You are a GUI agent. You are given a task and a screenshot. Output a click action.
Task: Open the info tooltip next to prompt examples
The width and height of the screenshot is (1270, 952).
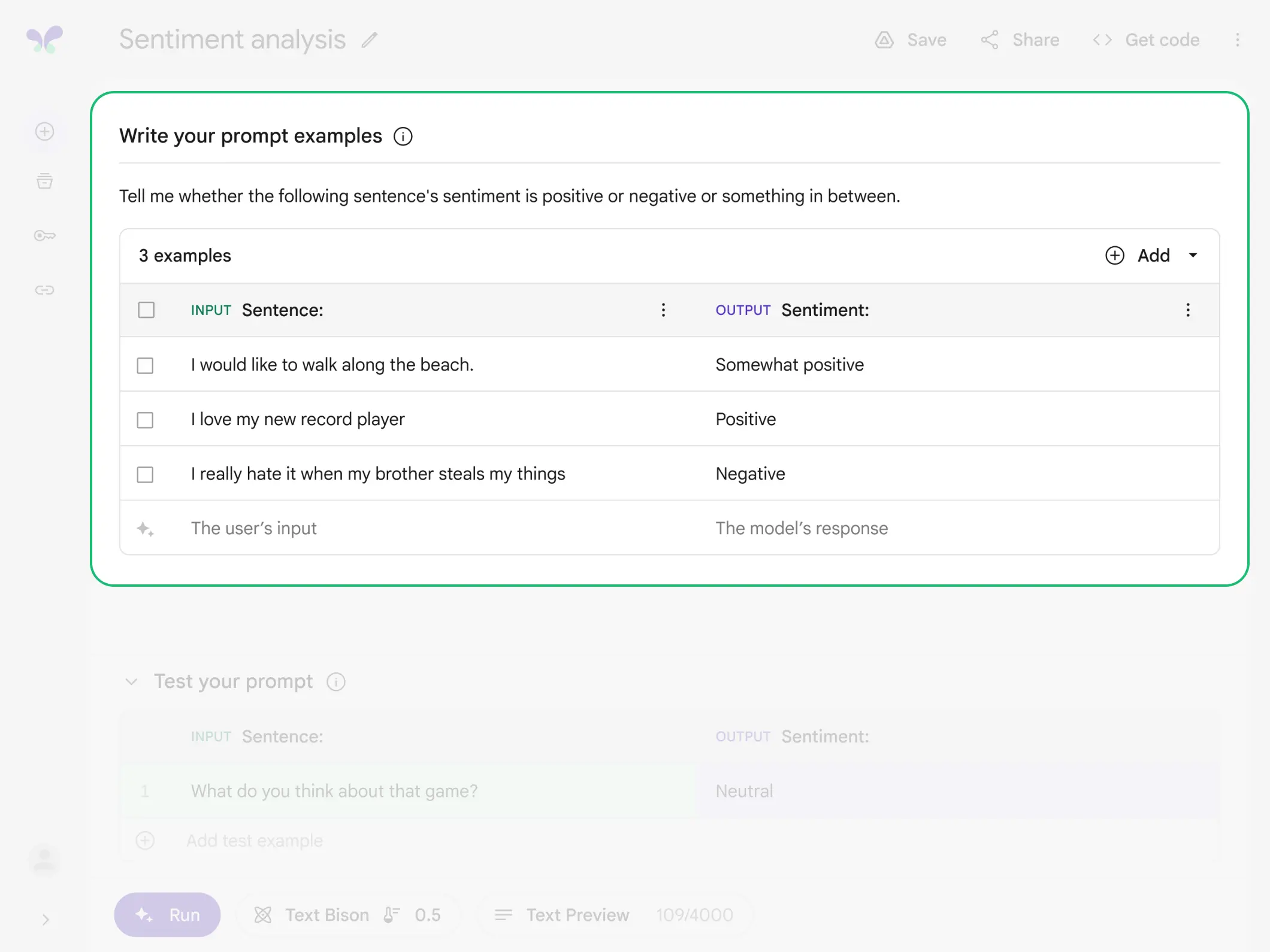[403, 136]
